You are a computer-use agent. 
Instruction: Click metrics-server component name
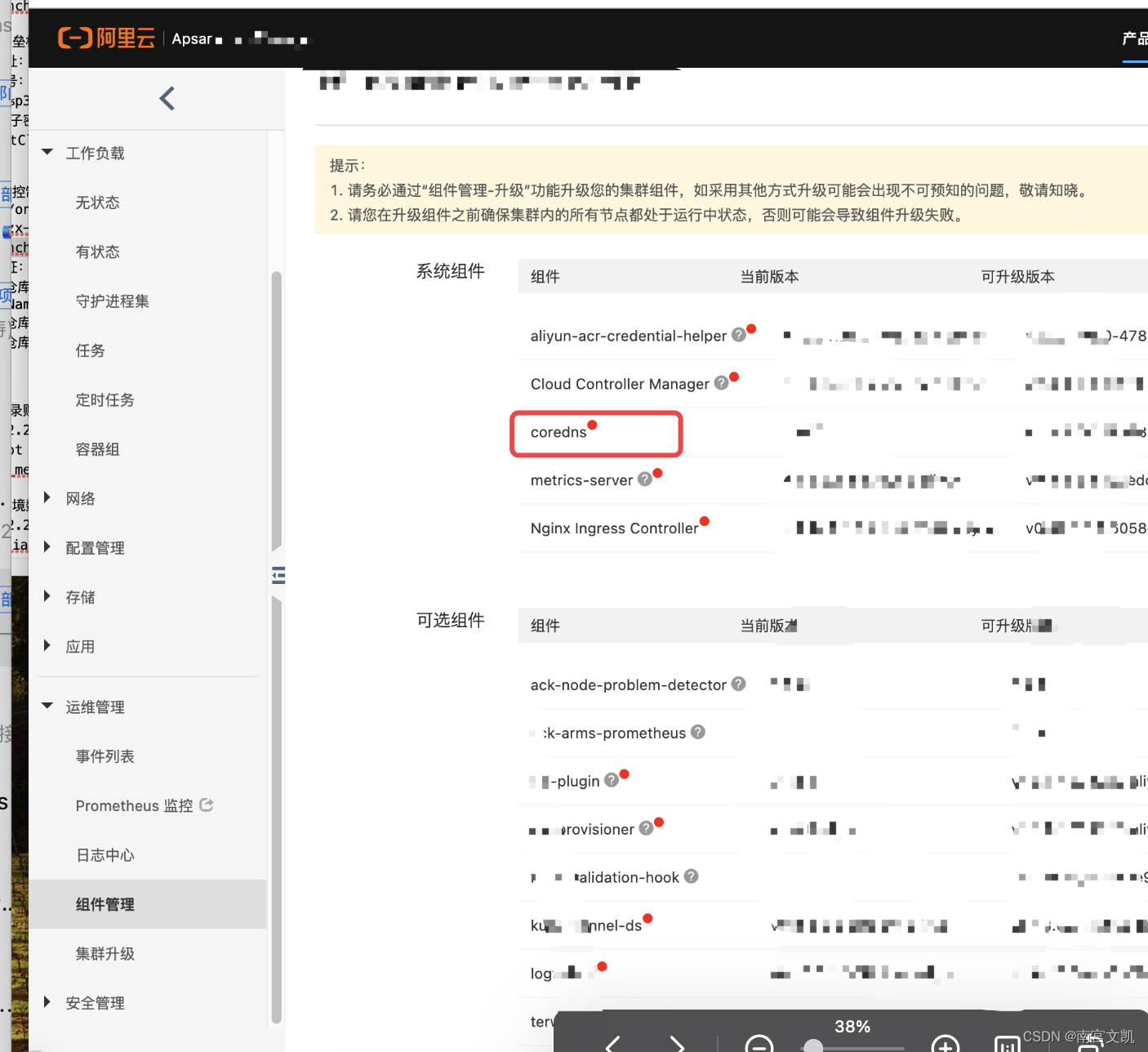click(x=581, y=480)
